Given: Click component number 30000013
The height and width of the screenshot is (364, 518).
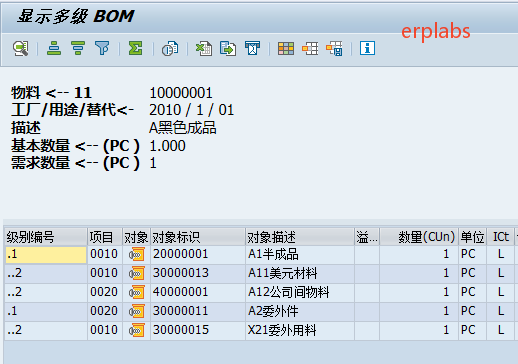Looking at the screenshot, I should tap(181, 273).
